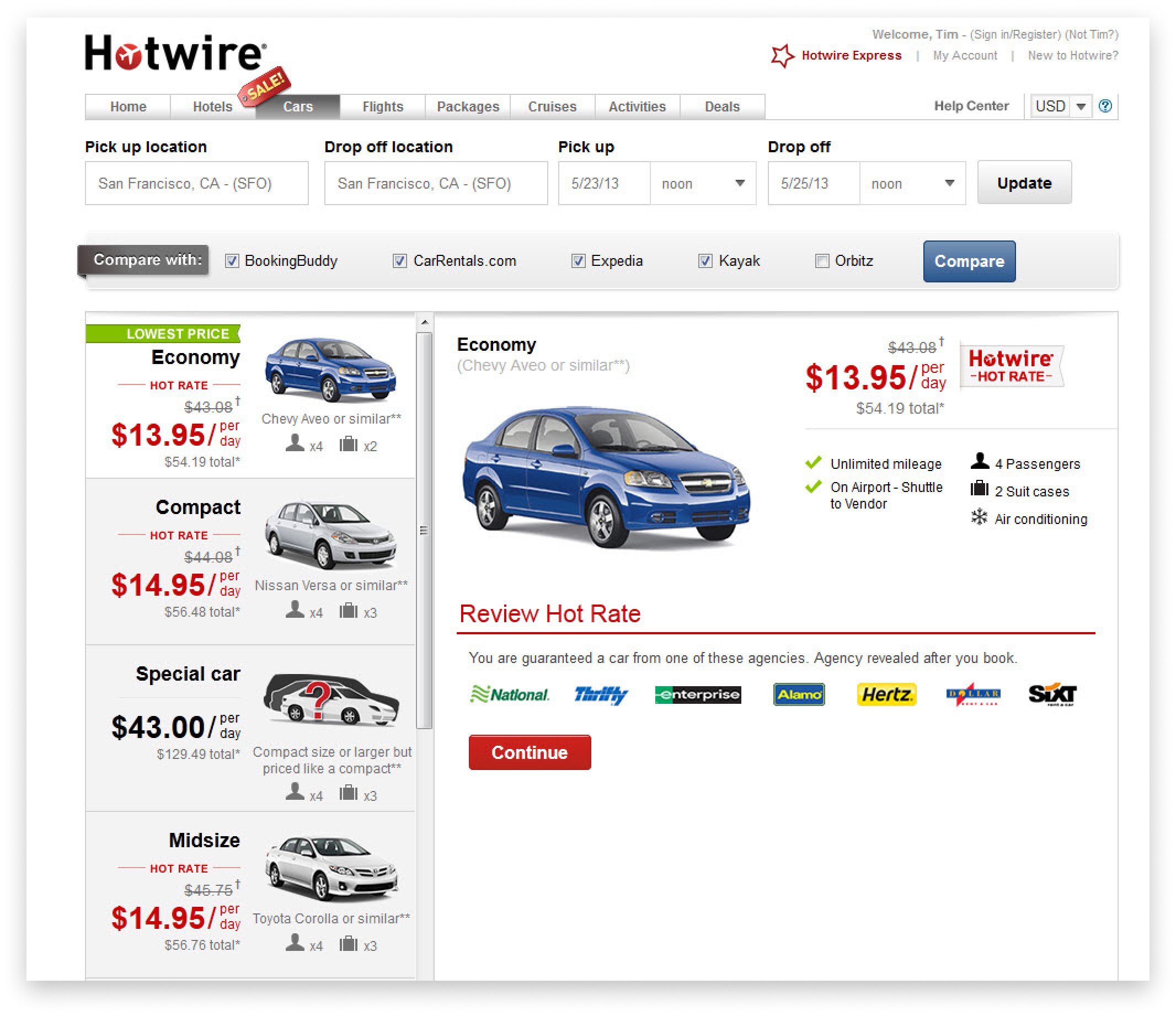Select the Chevy Aveo thumbnail in list

[x=330, y=369]
